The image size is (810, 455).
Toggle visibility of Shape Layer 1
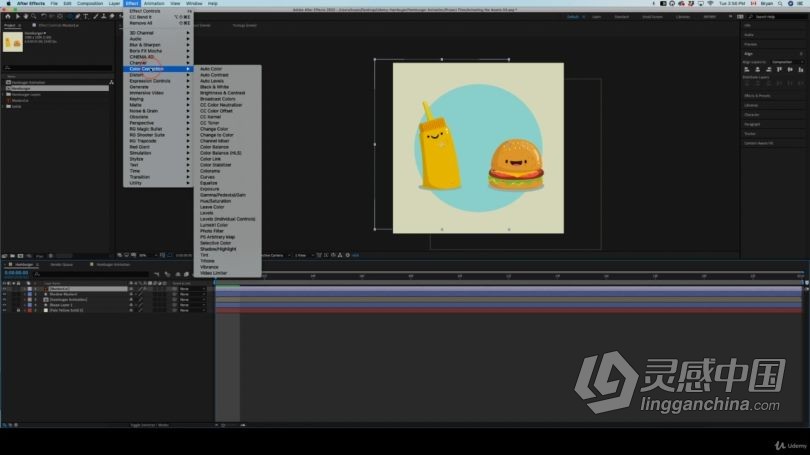pyautogui.click(x=5, y=305)
